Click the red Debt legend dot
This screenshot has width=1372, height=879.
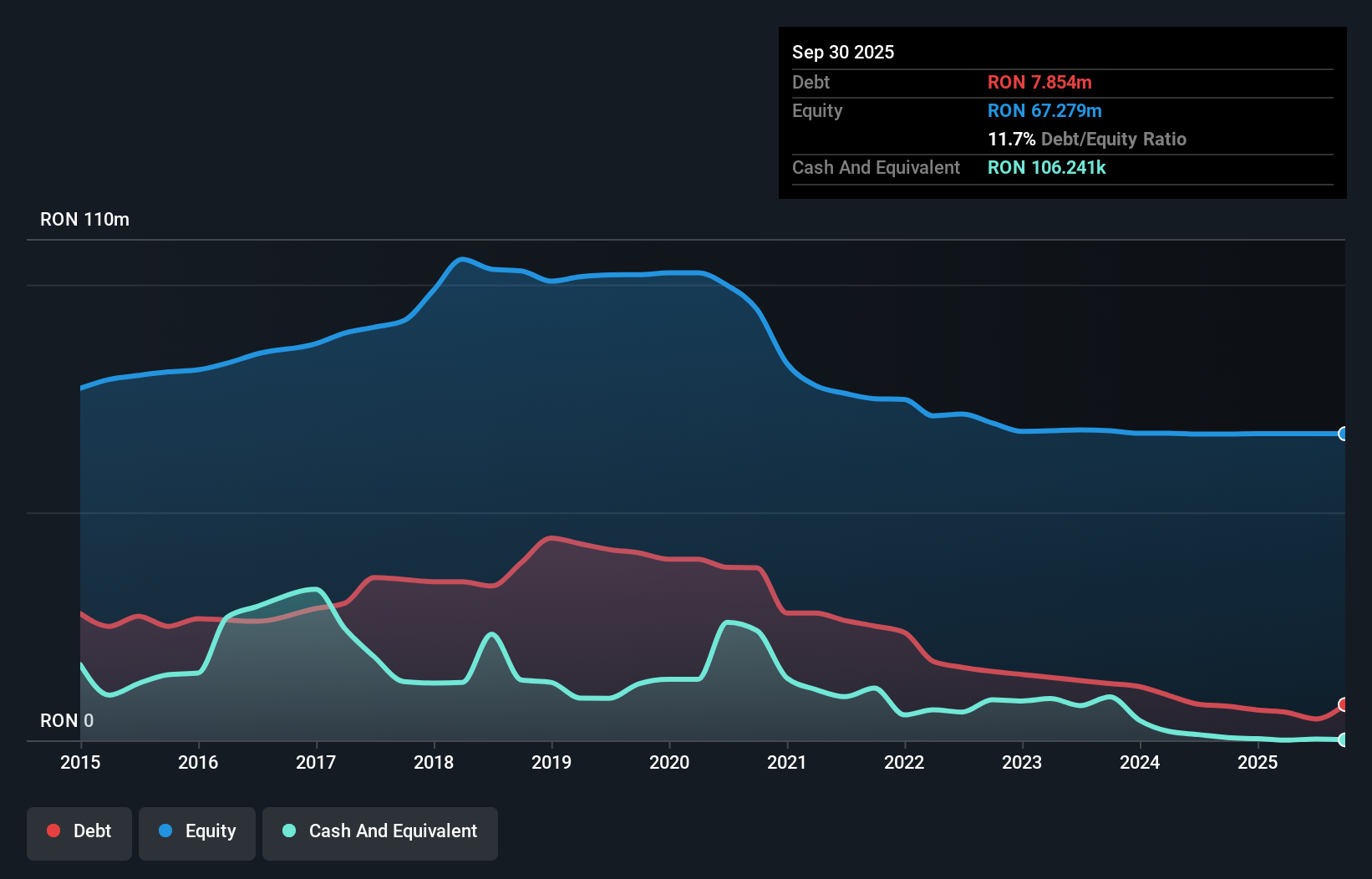pyautogui.click(x=52, y=831)
